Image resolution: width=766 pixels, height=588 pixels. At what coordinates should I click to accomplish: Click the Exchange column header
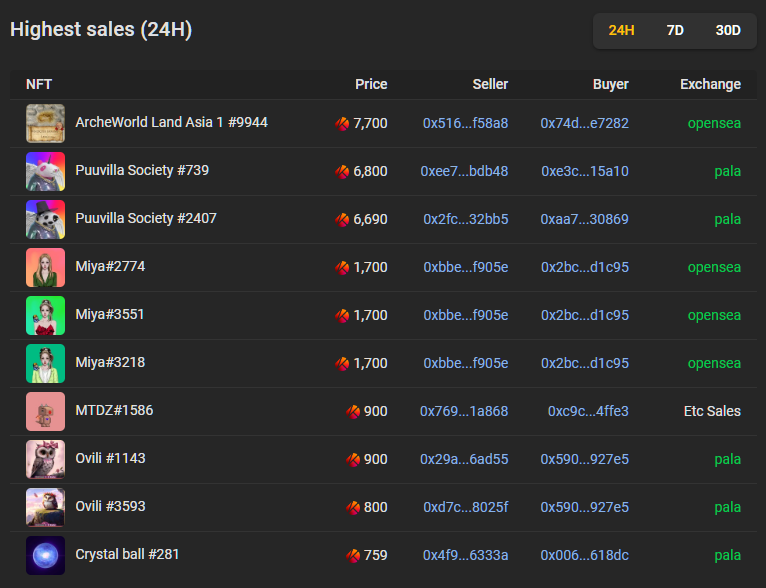710,84
